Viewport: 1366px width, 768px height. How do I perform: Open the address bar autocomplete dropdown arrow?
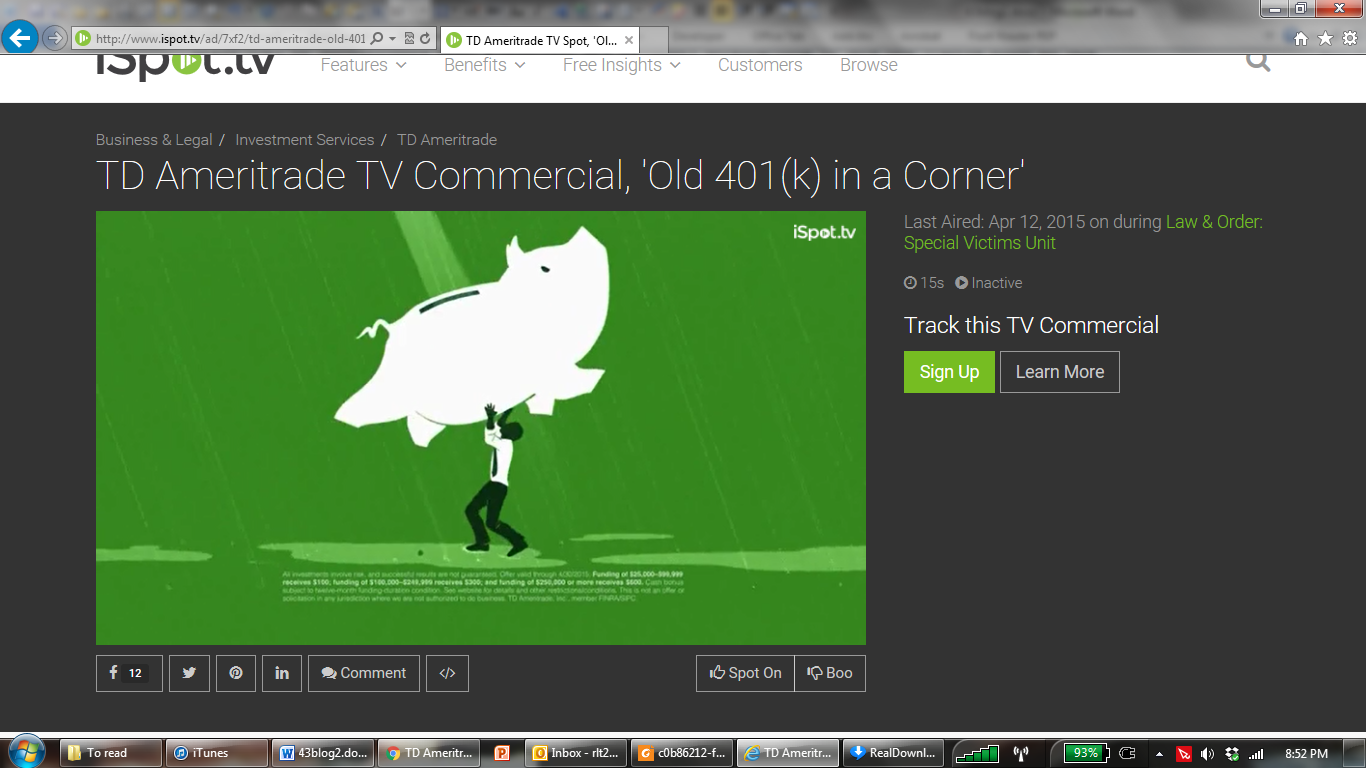click(x=393, y=39)
